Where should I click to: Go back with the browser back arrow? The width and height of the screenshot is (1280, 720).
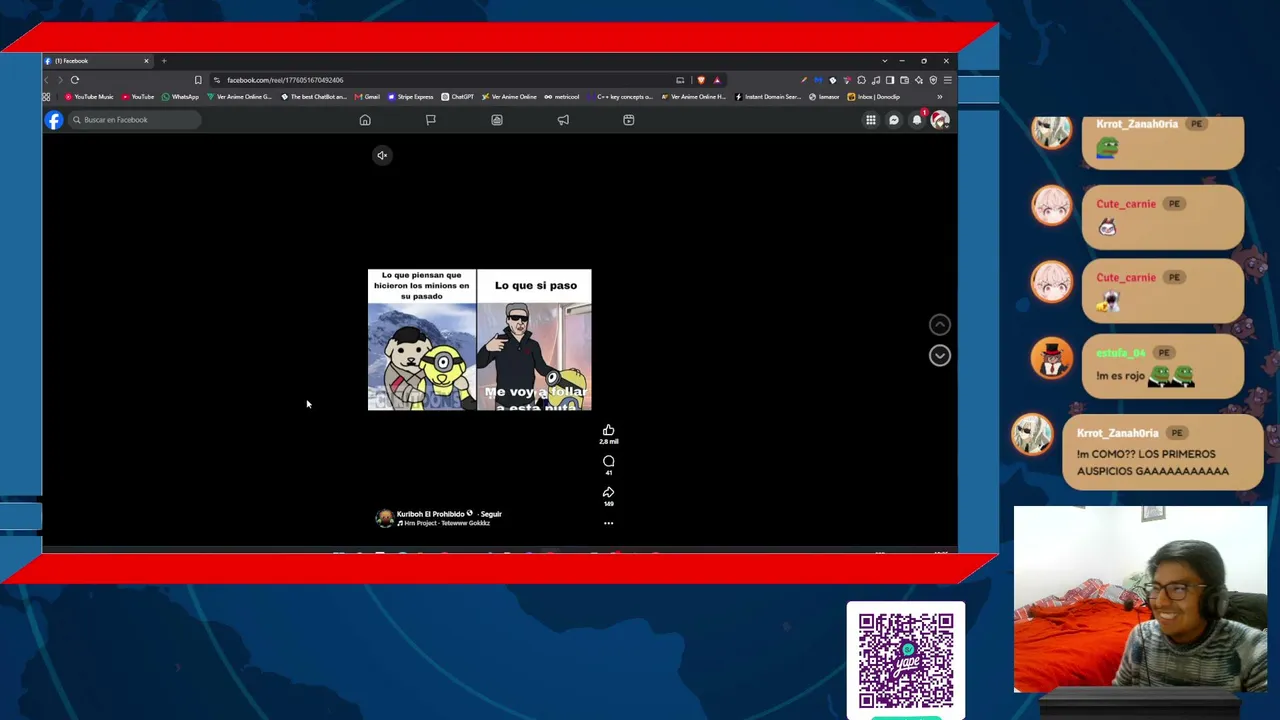[46, 80]
